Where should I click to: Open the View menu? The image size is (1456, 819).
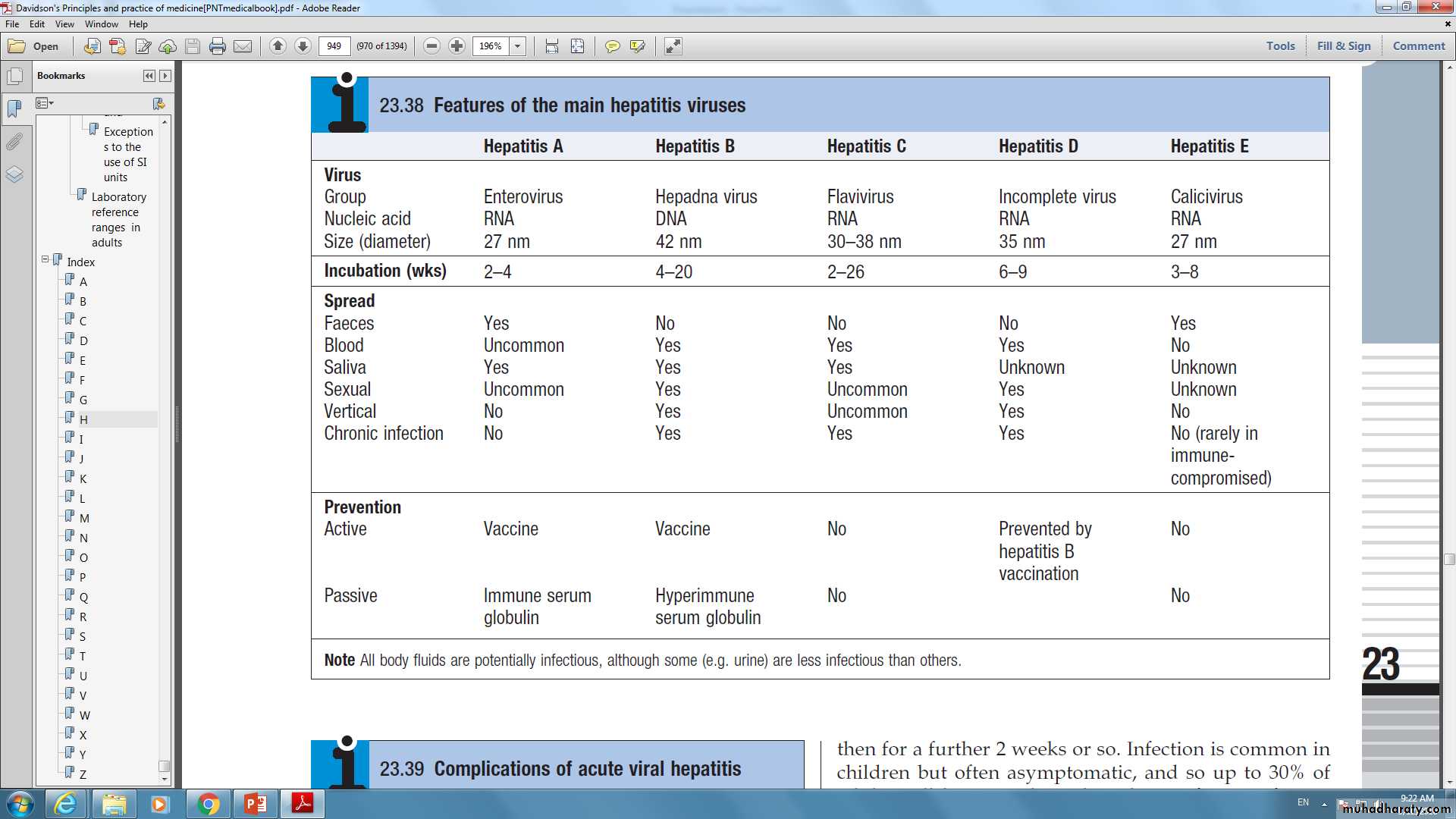64,24
